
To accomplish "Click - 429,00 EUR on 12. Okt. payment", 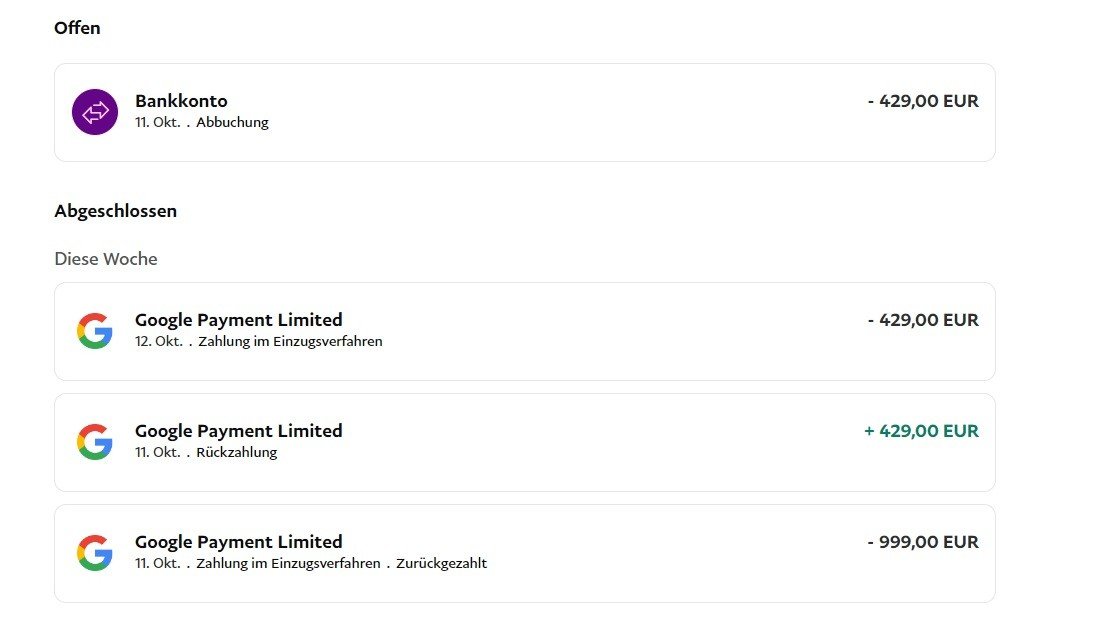I will click(x=923, y=320).
